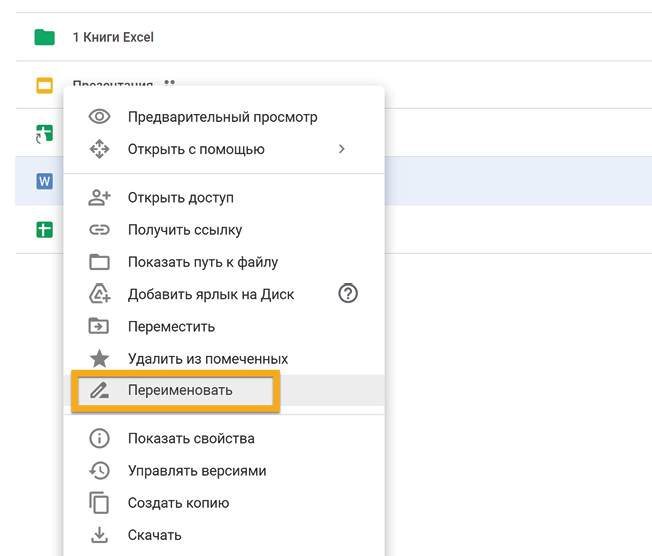Screen dimensions: 652x556
Task: Click the add-person icon for Открыть доступ
Action: [x=99, y=198]
